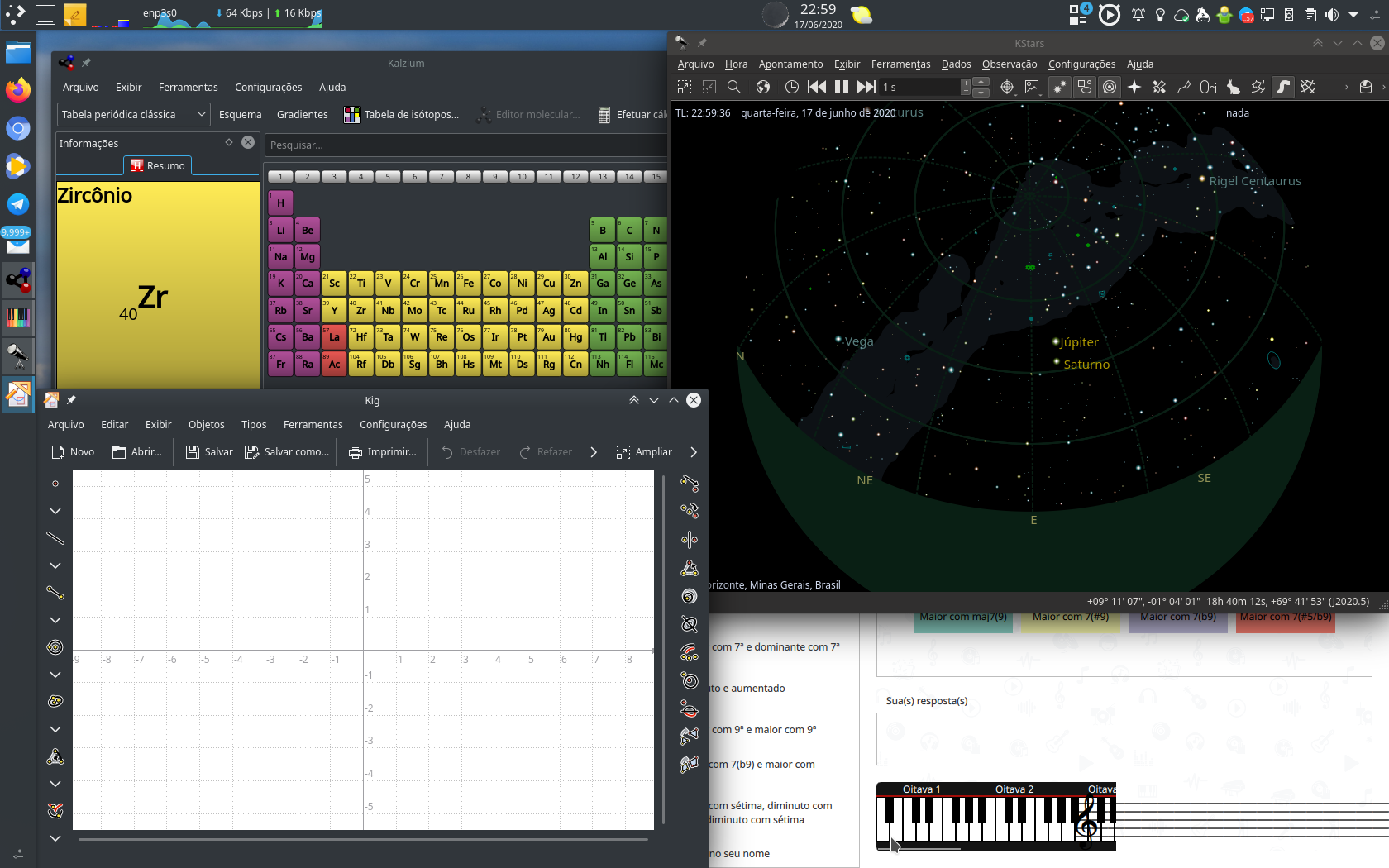1389x868 pixels.
Task: Select the point tool in Kig
Action: (55, 484)
